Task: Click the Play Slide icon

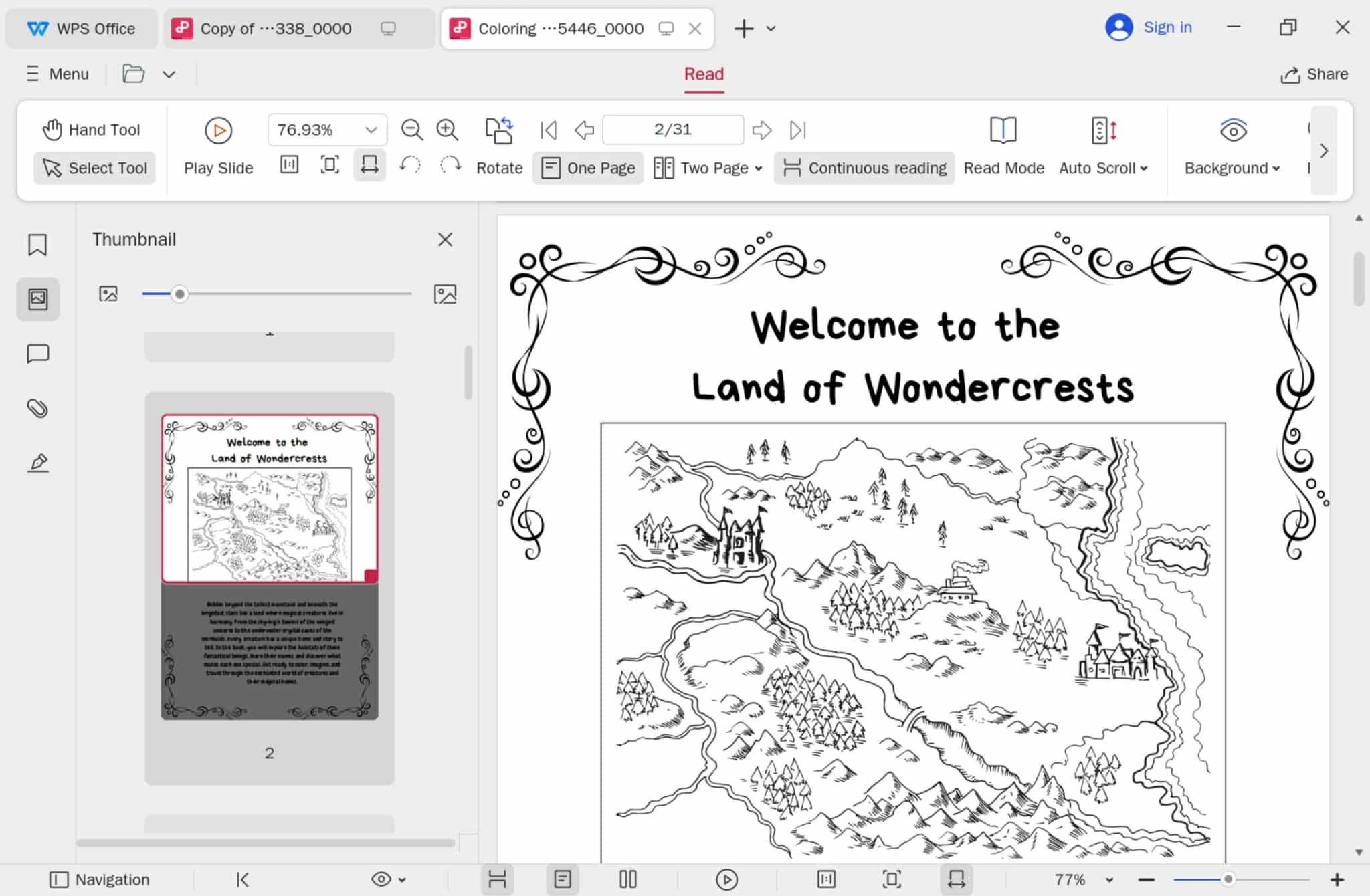Action: point(218,130)
